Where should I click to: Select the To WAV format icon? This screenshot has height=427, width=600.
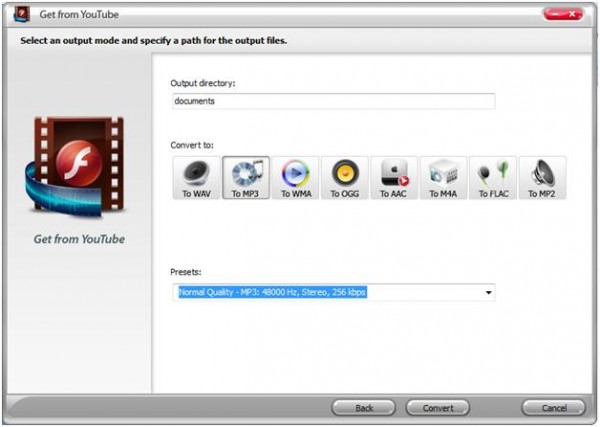(x=196, y=178)
